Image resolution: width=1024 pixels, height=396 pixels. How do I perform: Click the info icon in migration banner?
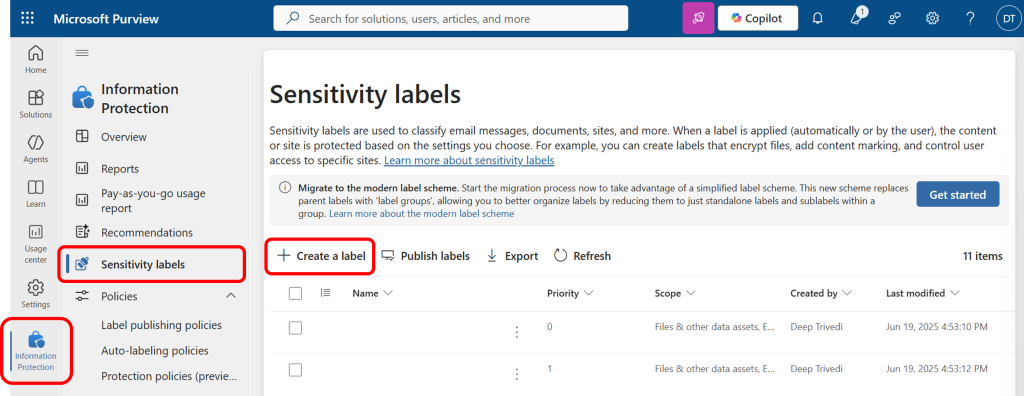285,188
